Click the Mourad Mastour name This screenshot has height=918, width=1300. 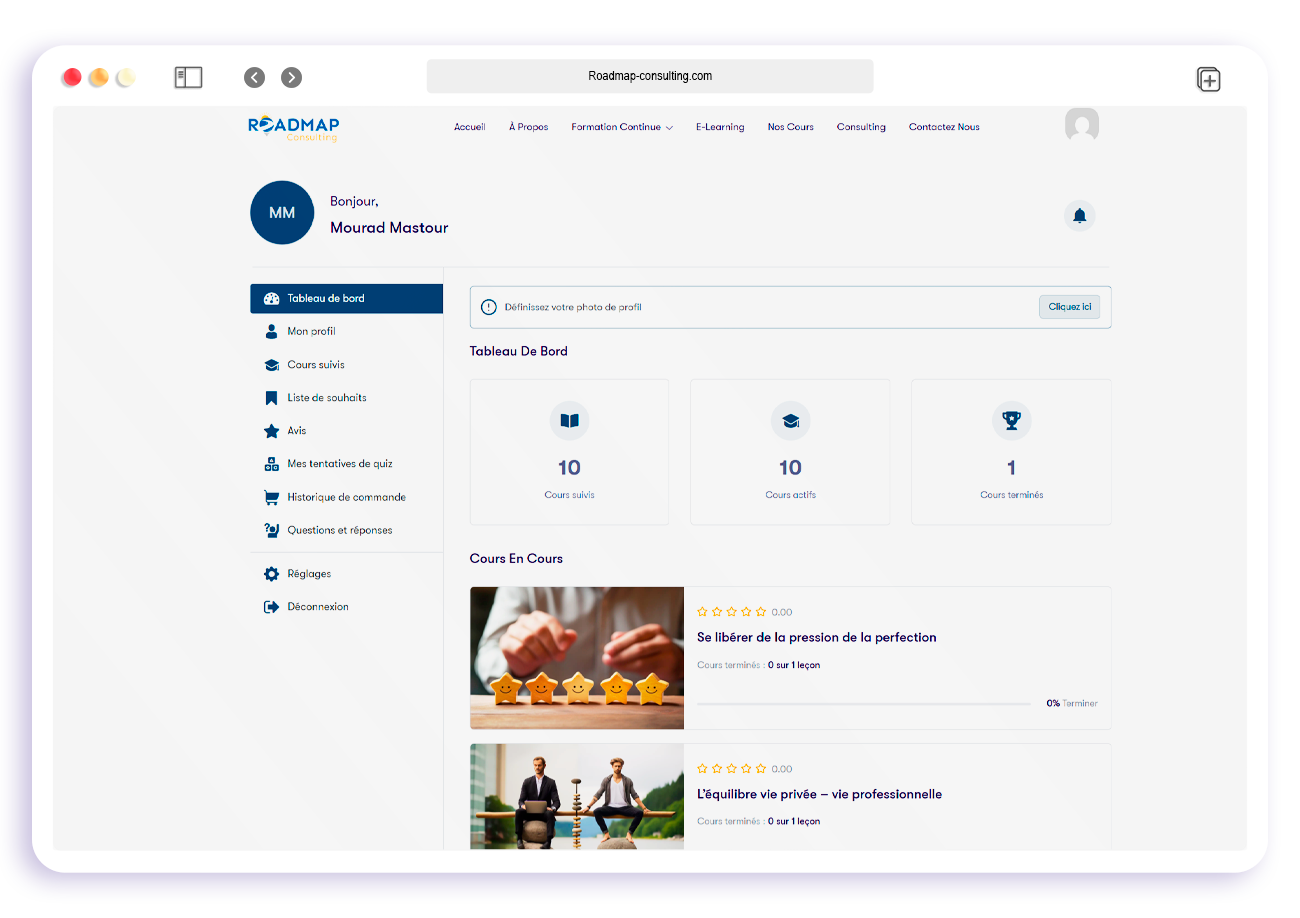point(389,228)
